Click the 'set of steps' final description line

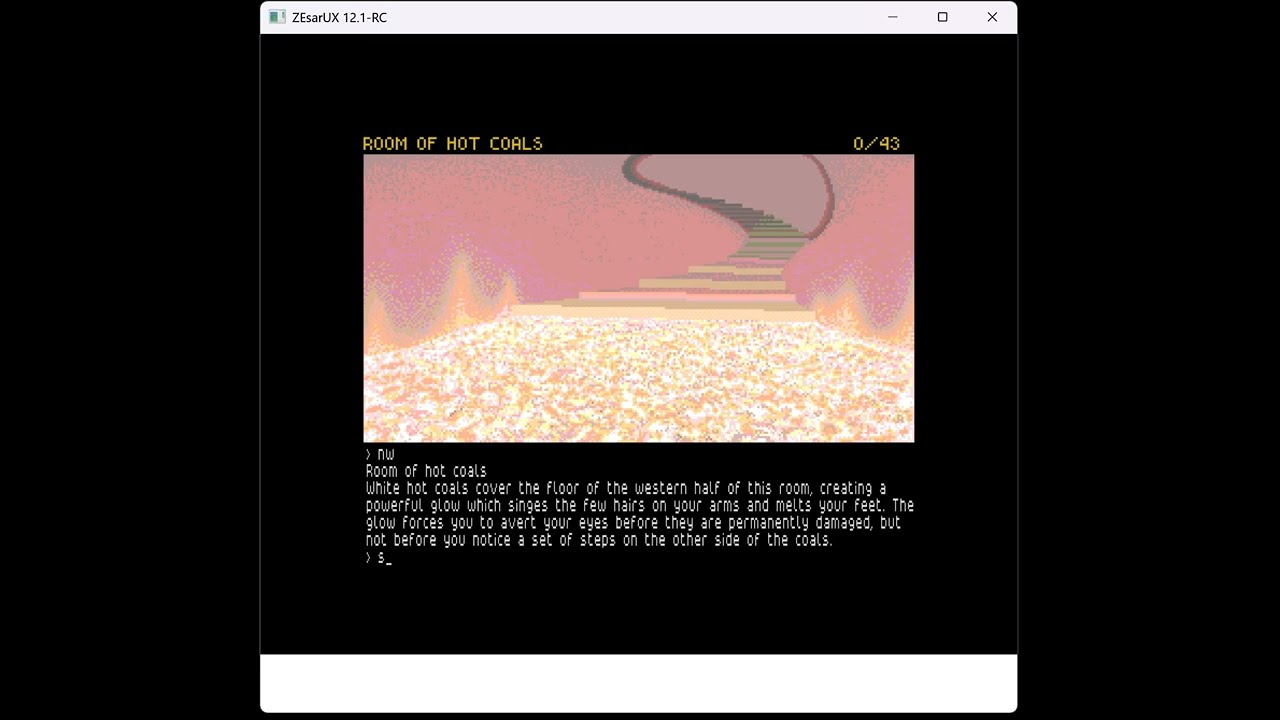tap(598, 540)
